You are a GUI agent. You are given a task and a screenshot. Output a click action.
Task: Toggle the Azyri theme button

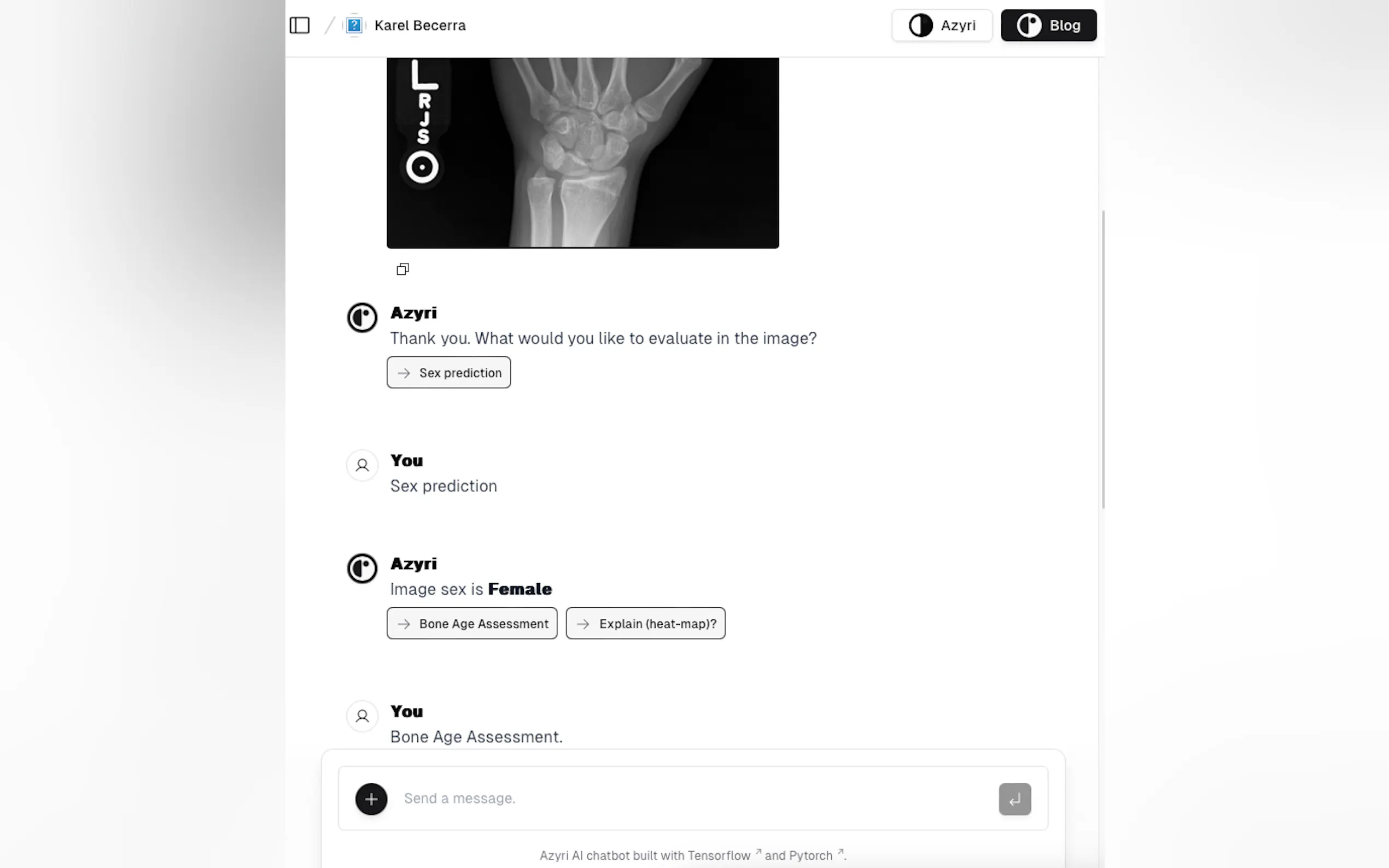[942, 25]
